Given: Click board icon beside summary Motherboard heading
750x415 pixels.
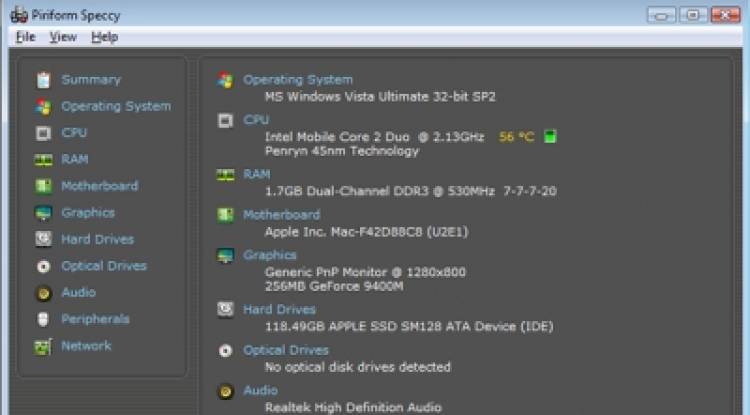Looking at the screenshot, I should coord(225,215).
